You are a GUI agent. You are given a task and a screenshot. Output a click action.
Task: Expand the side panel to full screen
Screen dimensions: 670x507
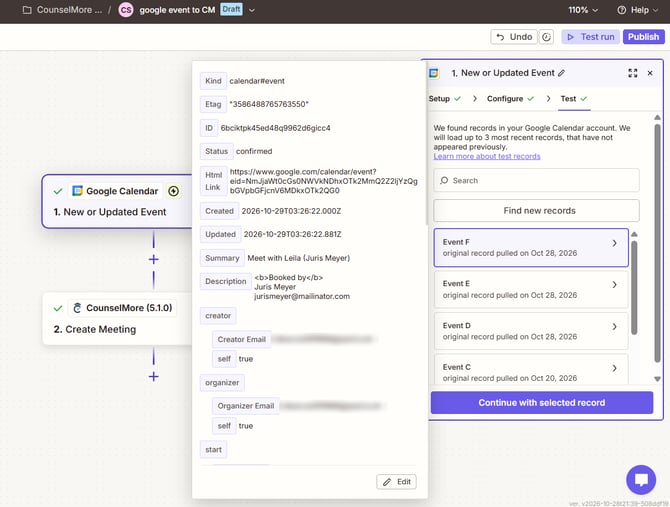tap(632, 73)
